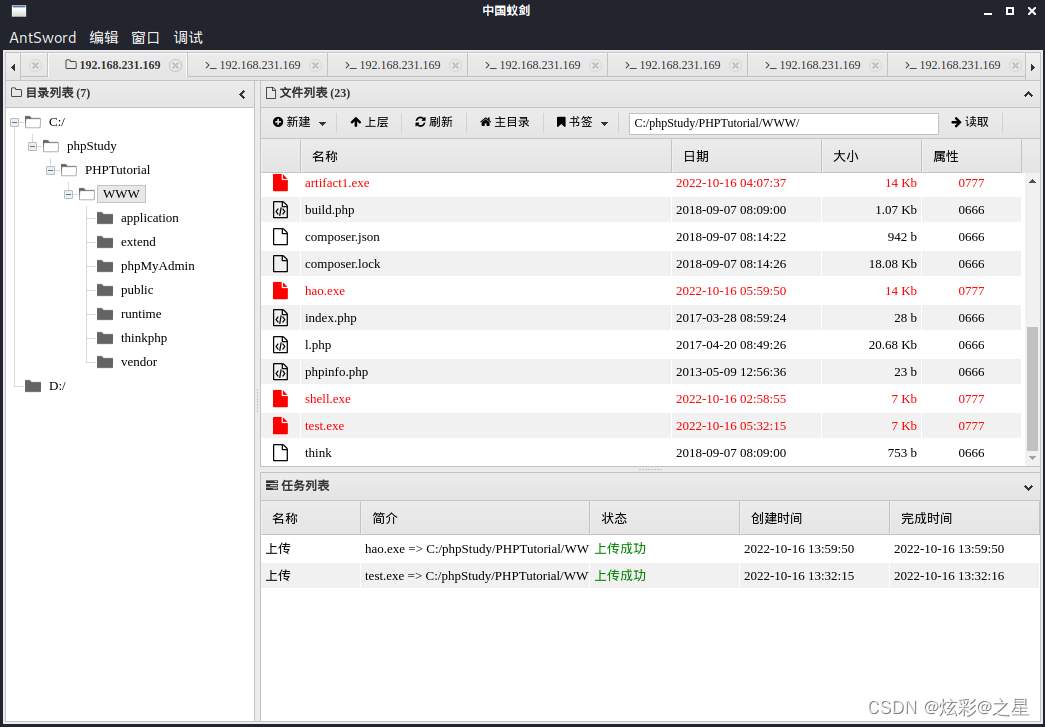1045x727 pixels.
Task: Click the phpinfo.php code file icon
Action: pos(281,372)
